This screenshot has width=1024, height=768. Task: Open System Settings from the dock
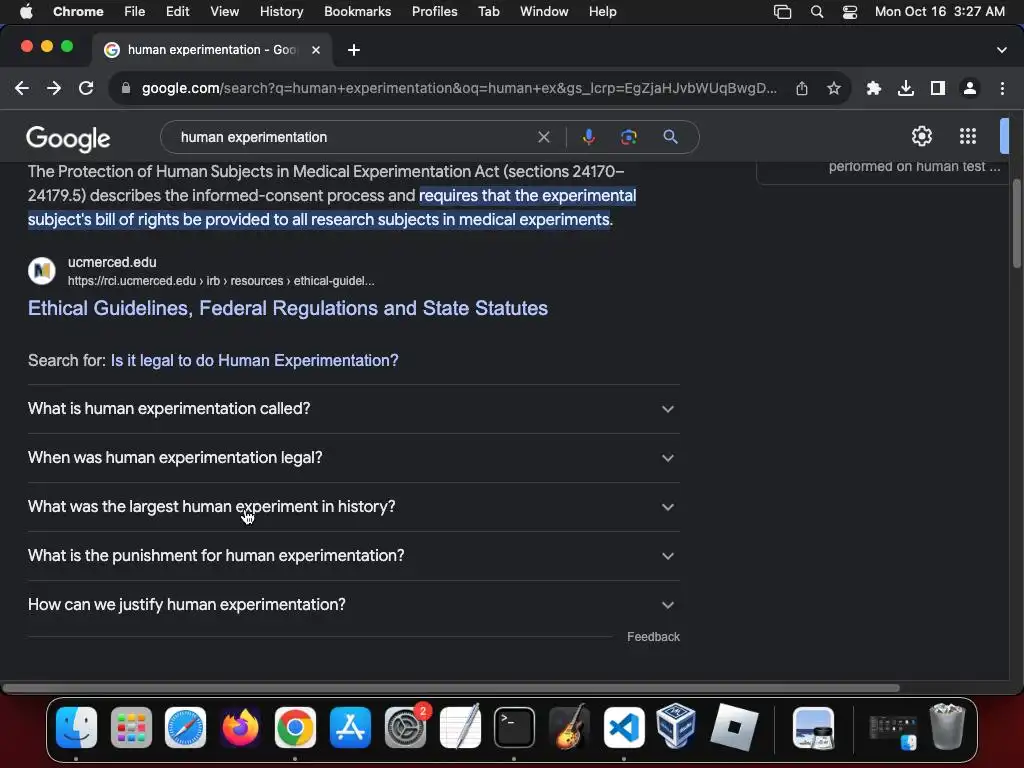coord(406,727)
